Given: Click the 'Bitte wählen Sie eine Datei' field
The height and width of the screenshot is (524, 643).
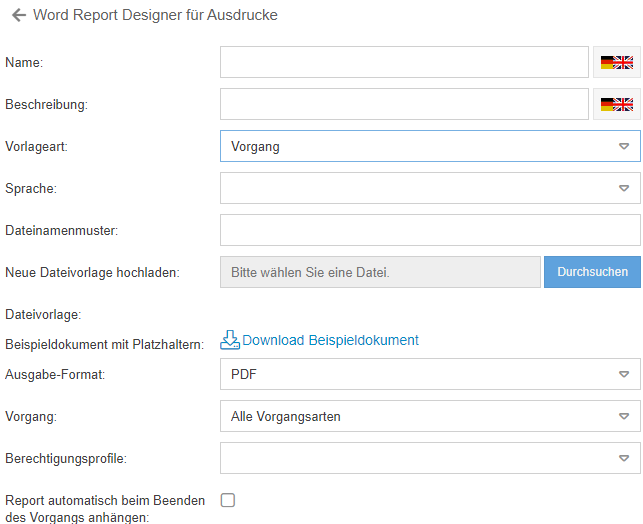Looking at the screenshot, I should (380, 272).
